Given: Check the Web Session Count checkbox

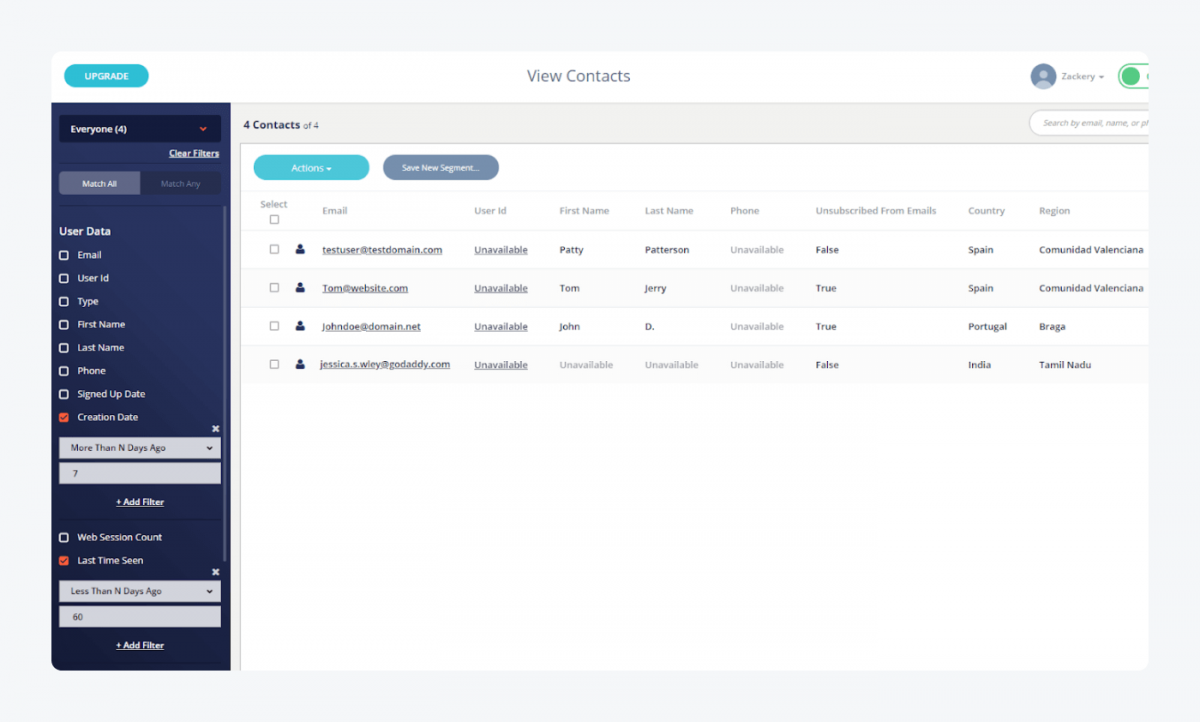Looking at the screenshot, I should 64,537.
